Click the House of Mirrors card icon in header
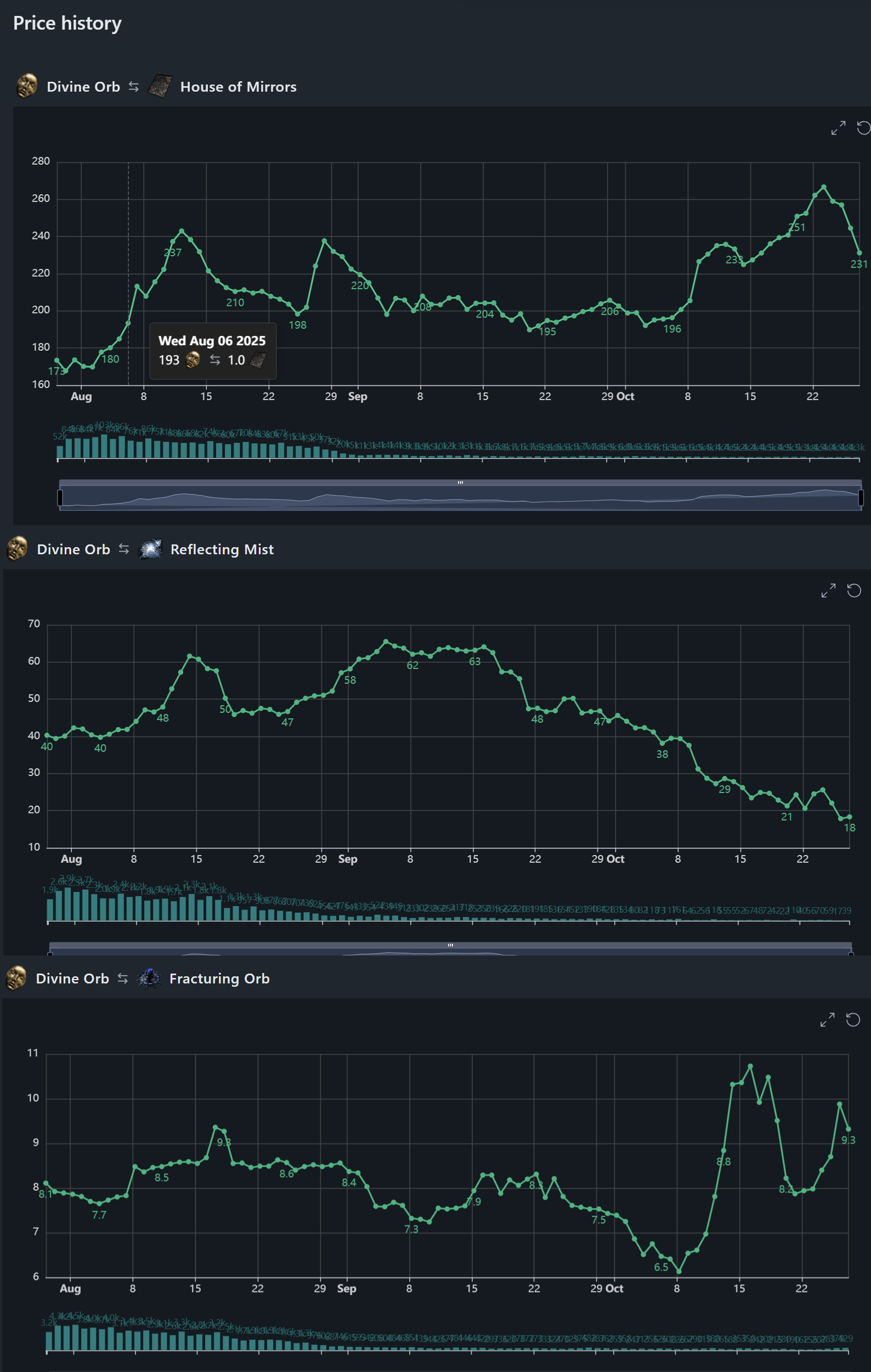Screen dimensions: 871x1372 coord(160,86)
